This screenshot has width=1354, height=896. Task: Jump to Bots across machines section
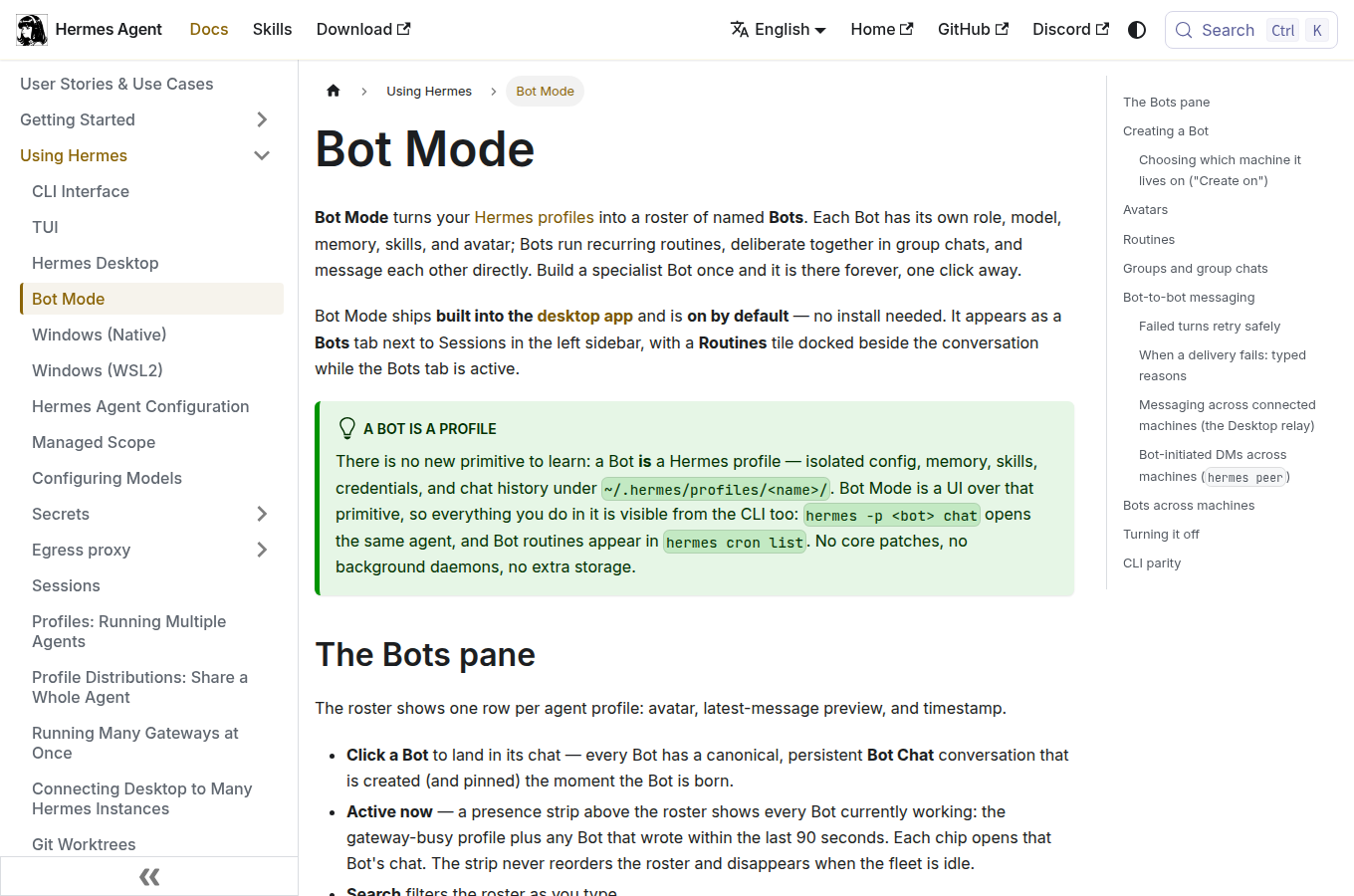point(1189,505)
